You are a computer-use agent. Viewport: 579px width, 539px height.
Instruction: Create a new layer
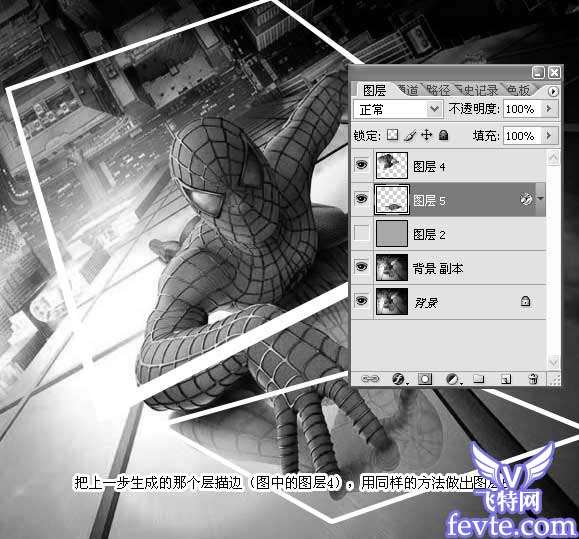pyautogui.click(x=506, y=379)
